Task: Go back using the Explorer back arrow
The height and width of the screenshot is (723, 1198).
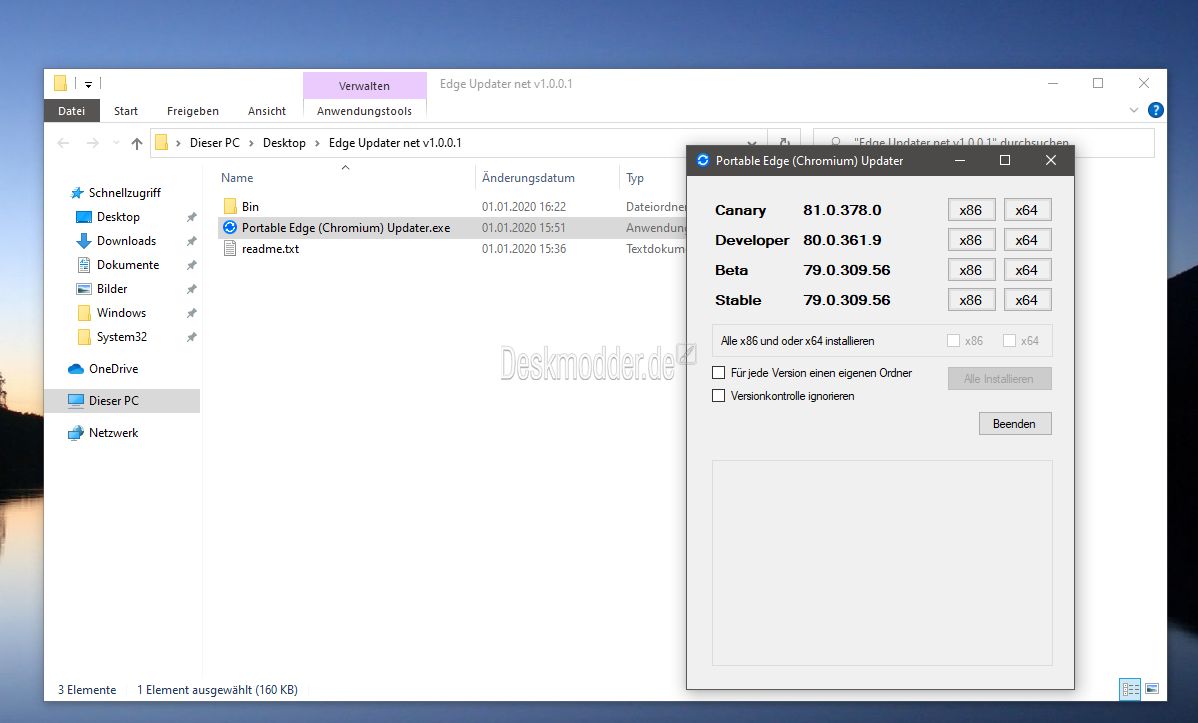Action: (63, 143)
